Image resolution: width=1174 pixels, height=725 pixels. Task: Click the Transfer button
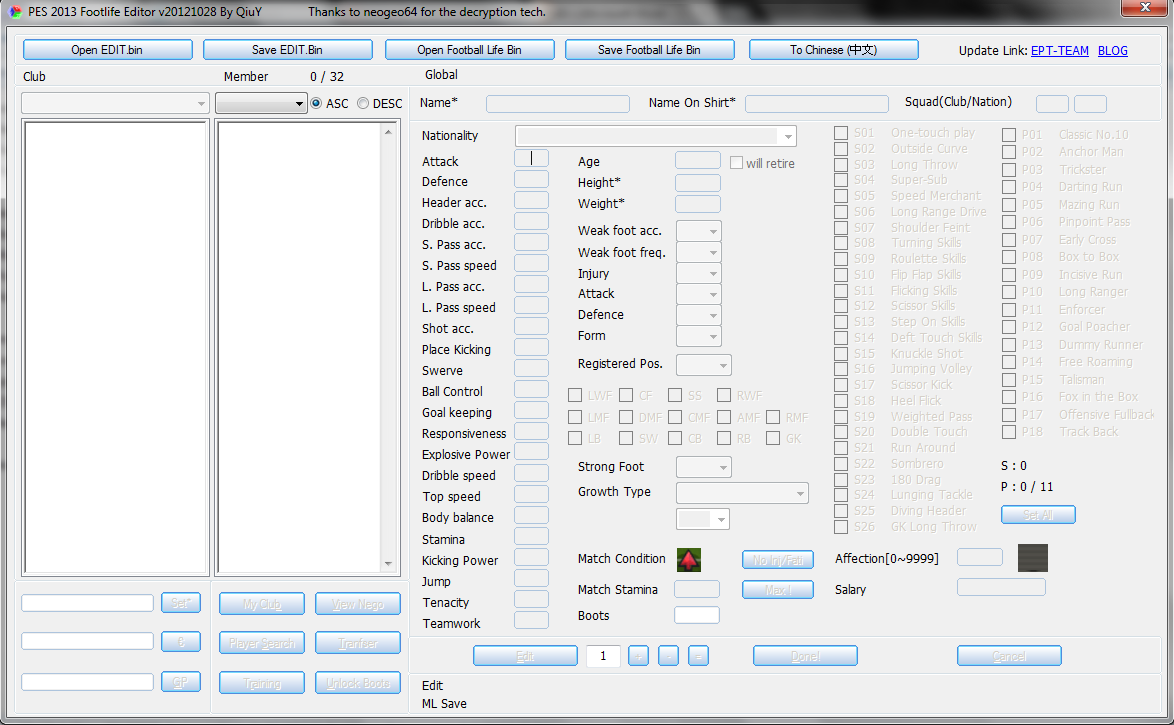click(x=358, y=643)
